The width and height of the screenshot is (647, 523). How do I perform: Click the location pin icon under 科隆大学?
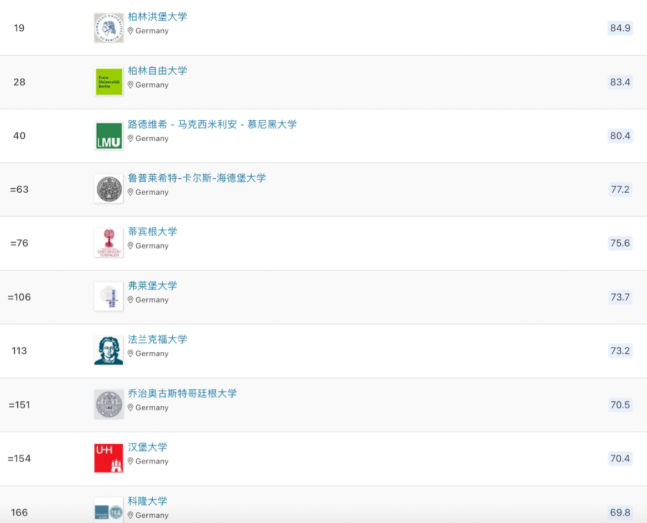(130, 516)
